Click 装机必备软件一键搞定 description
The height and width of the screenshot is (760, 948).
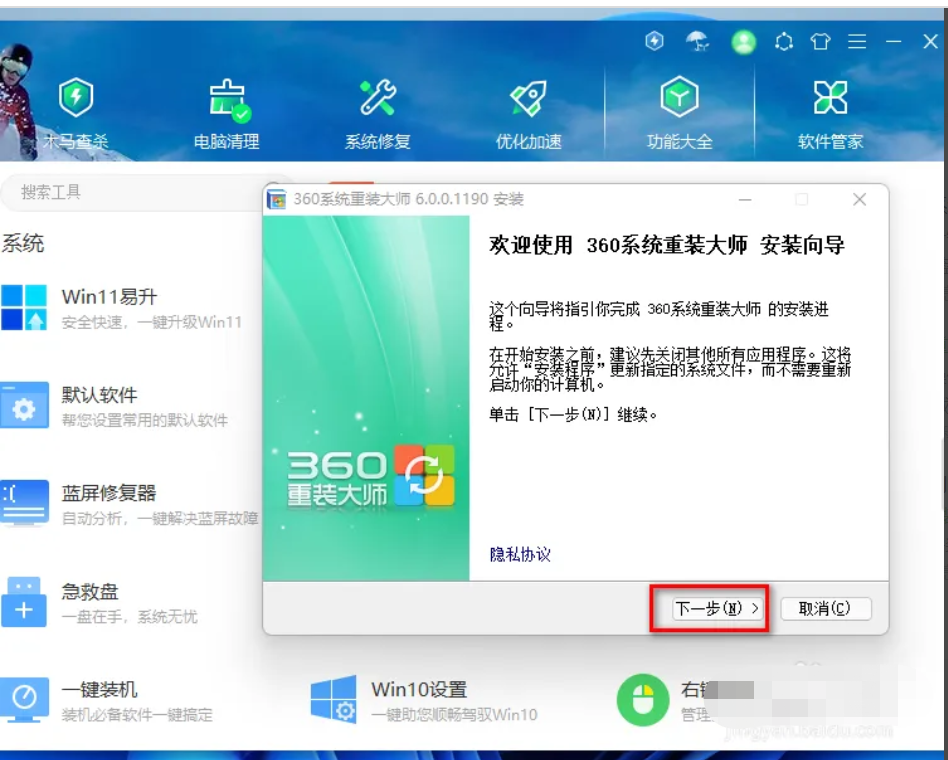pos(137,715)
